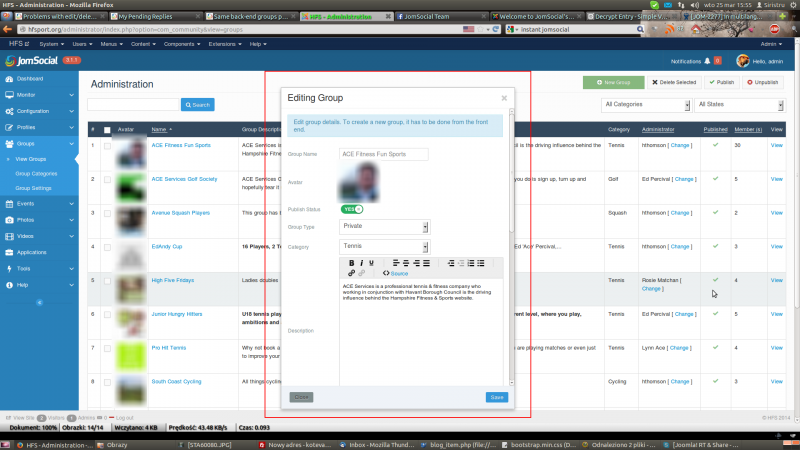Viewport: 800px width, 450px height.
Task: Click the system volume icon
Action: tap(694, 5)
